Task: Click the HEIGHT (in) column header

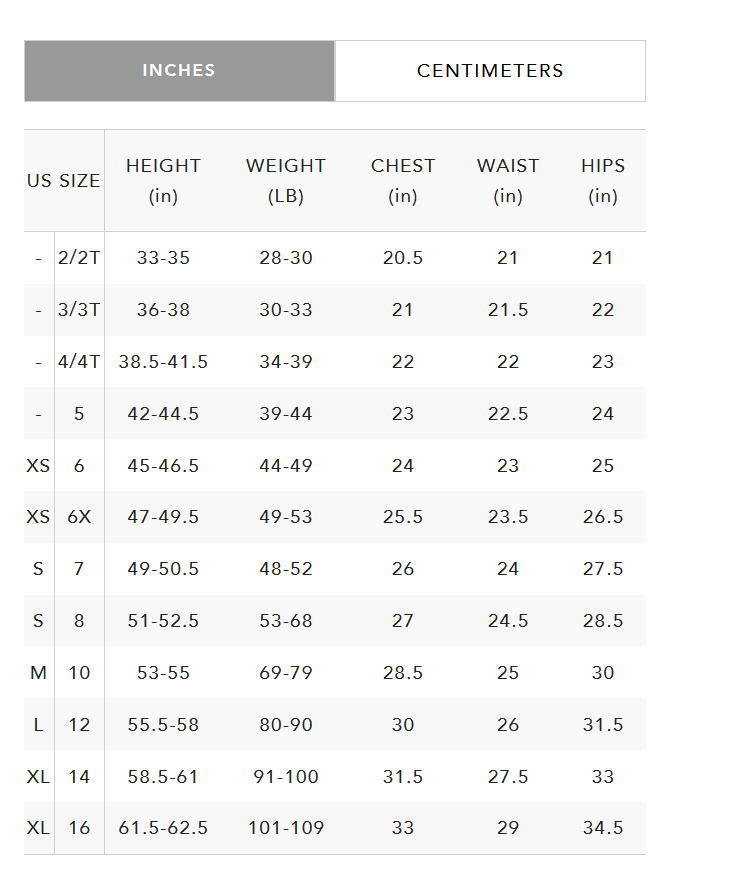Action: (163, 181)
